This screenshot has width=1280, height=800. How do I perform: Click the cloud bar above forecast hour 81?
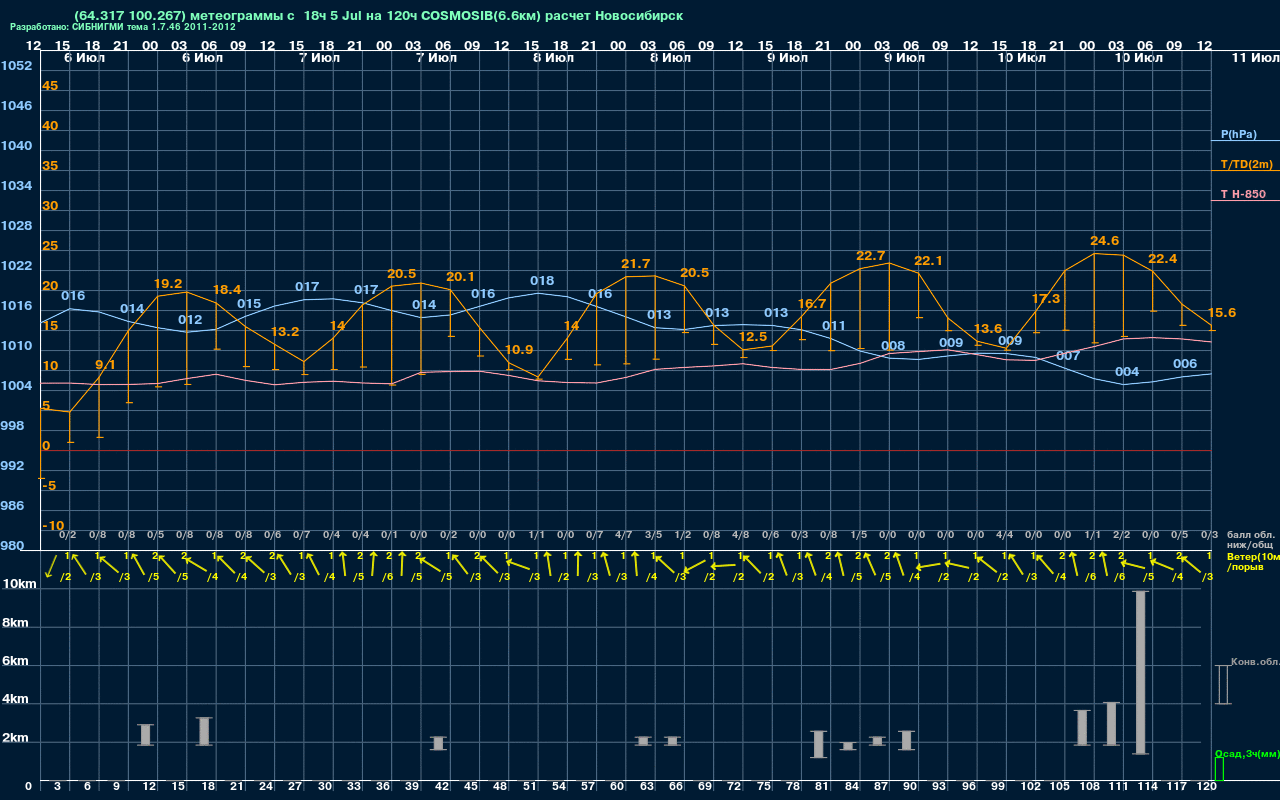818,744
